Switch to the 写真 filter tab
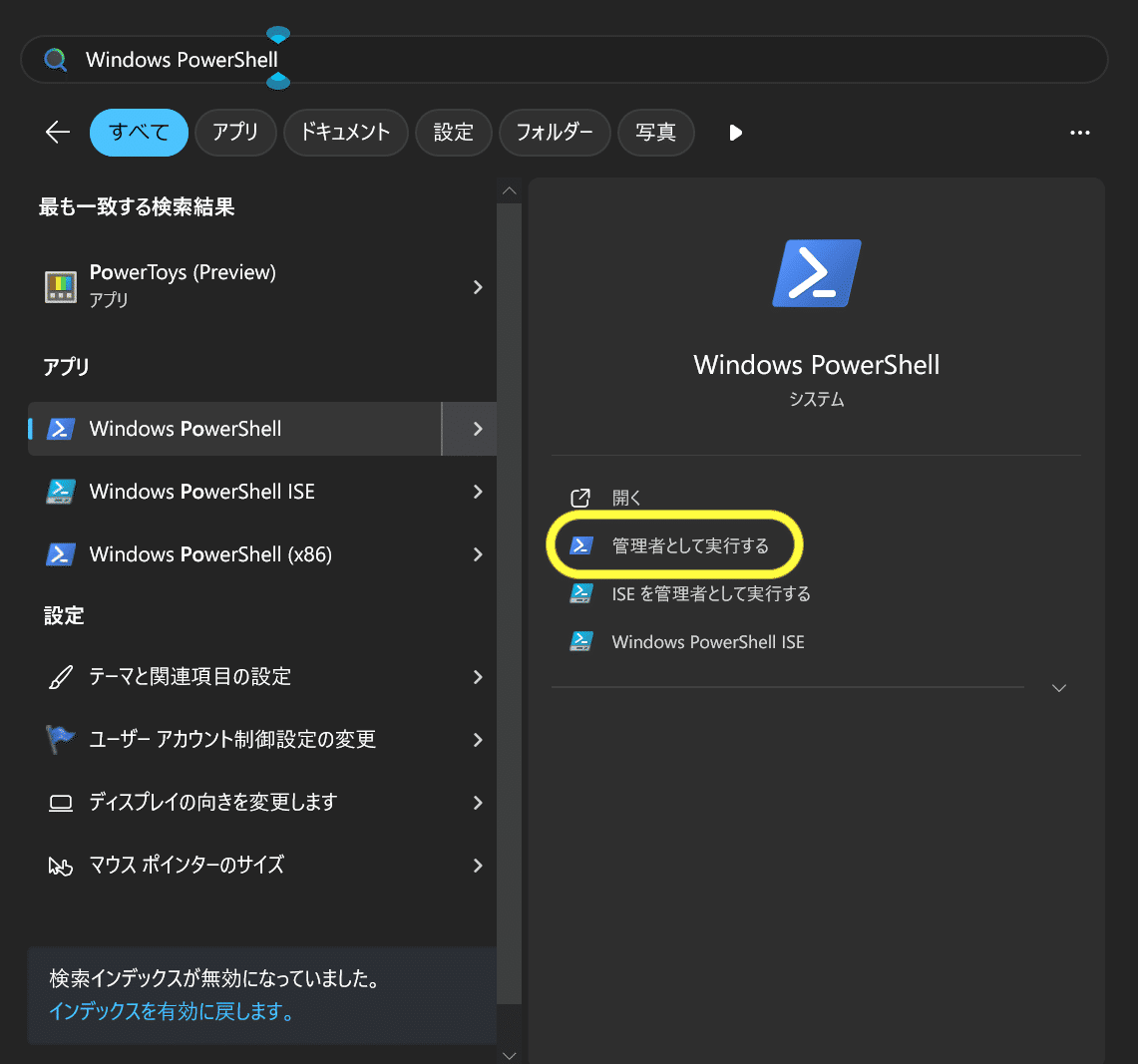This screenshot has width=1138, height=1064. coord(656,132)
